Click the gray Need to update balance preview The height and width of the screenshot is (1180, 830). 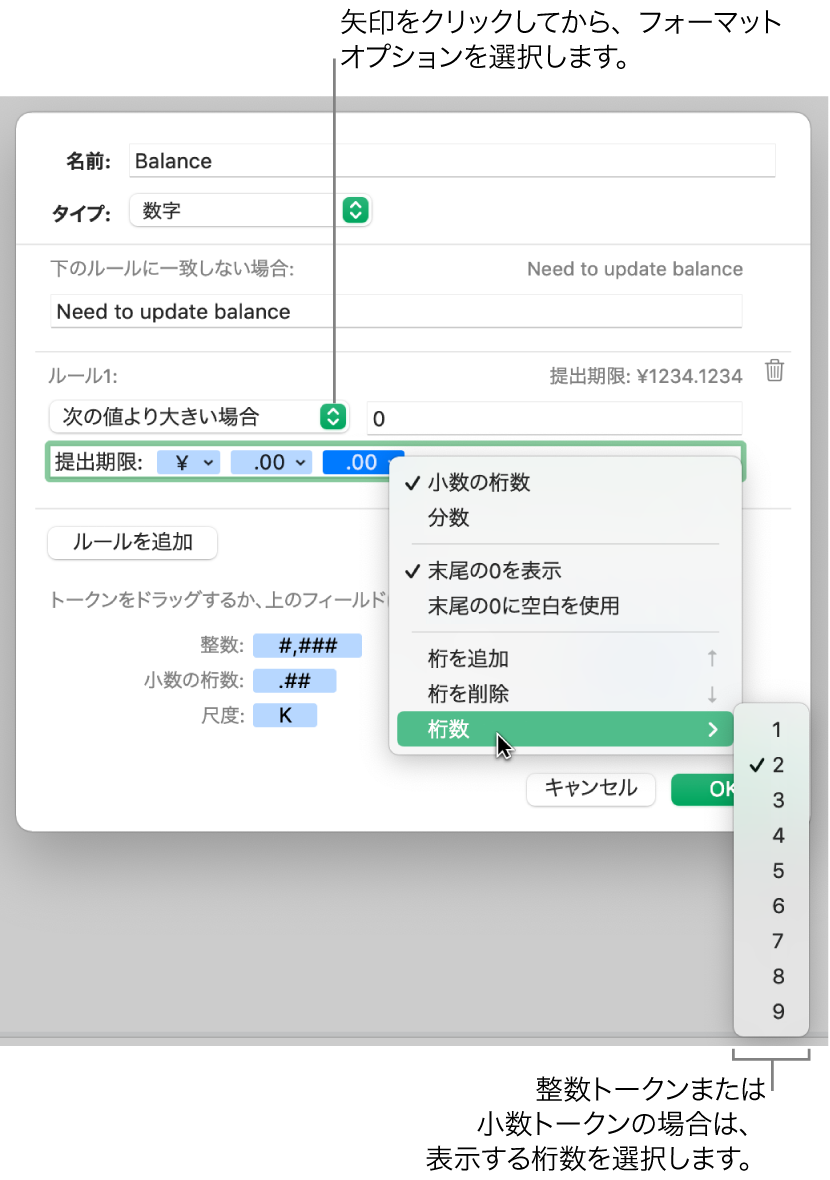point(634,269)
